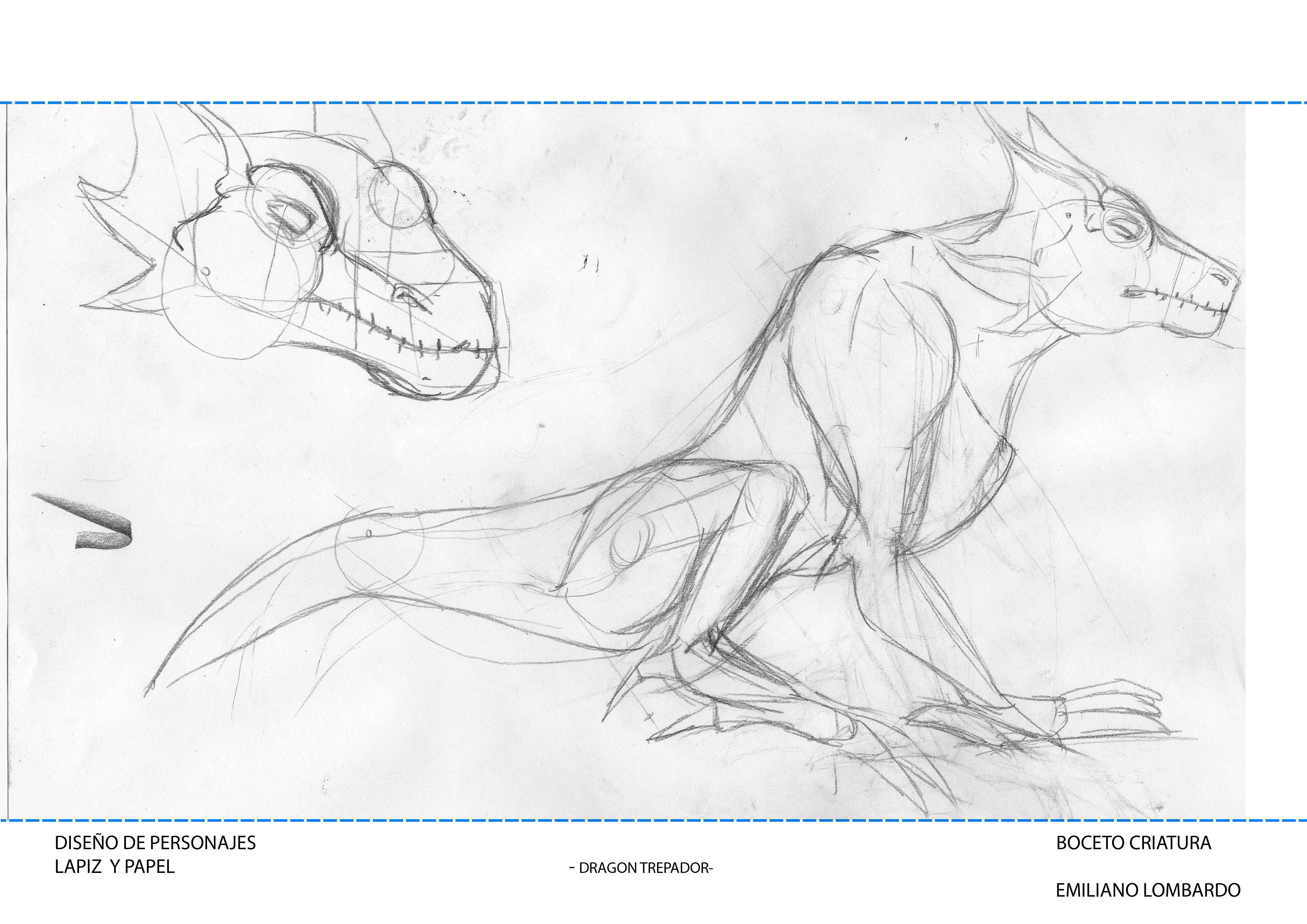Select the '- DRAGON TREPADOR-' label

[x=641, y=868]
